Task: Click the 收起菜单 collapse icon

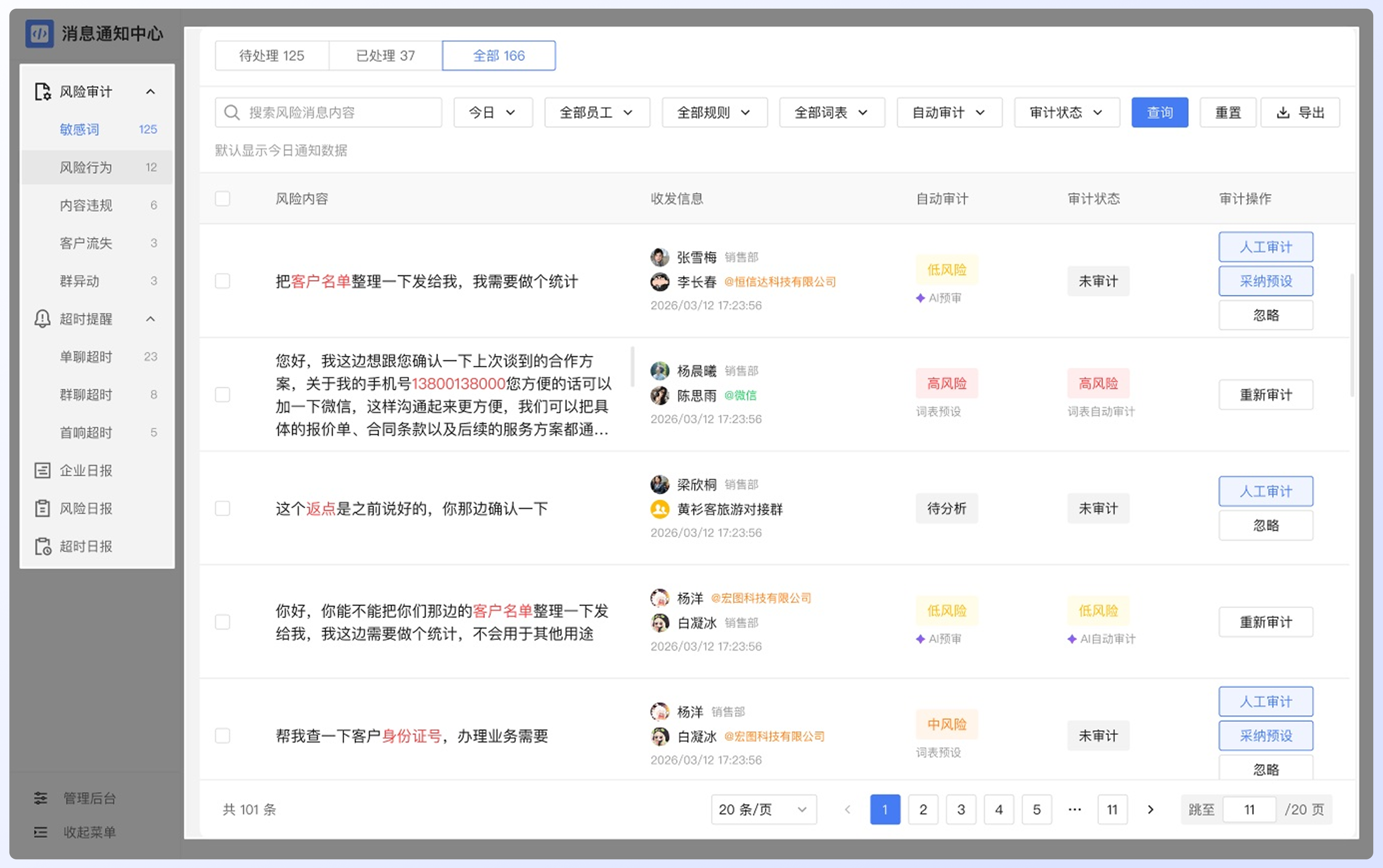Action: (x=41, y=832)
